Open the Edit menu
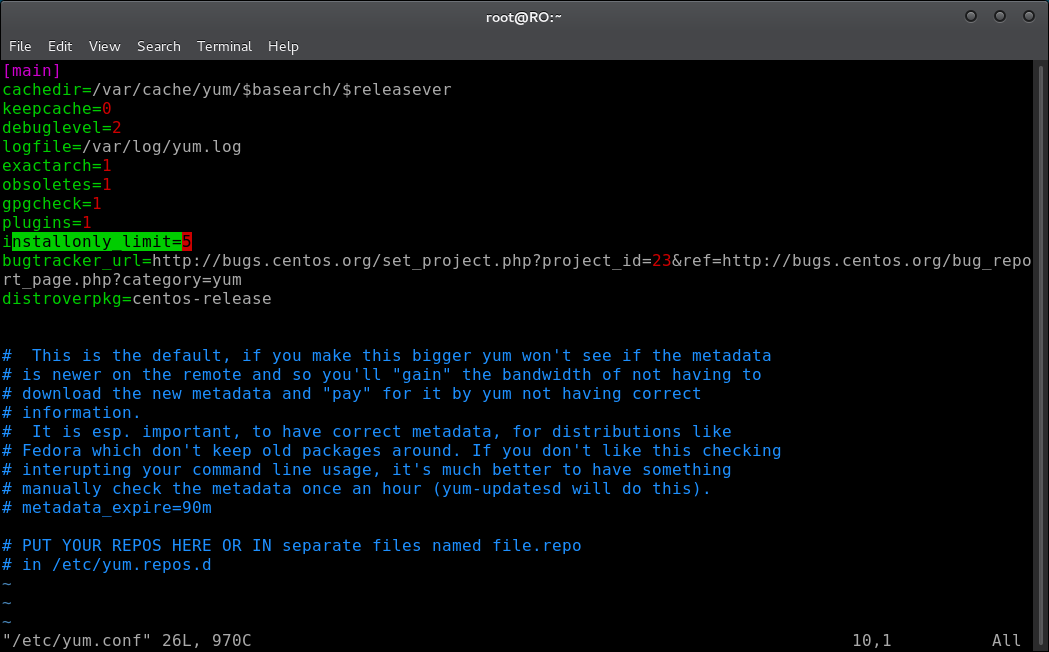Image resolution: width=1049 pixels, height=652 pixels. click(60, 46)
